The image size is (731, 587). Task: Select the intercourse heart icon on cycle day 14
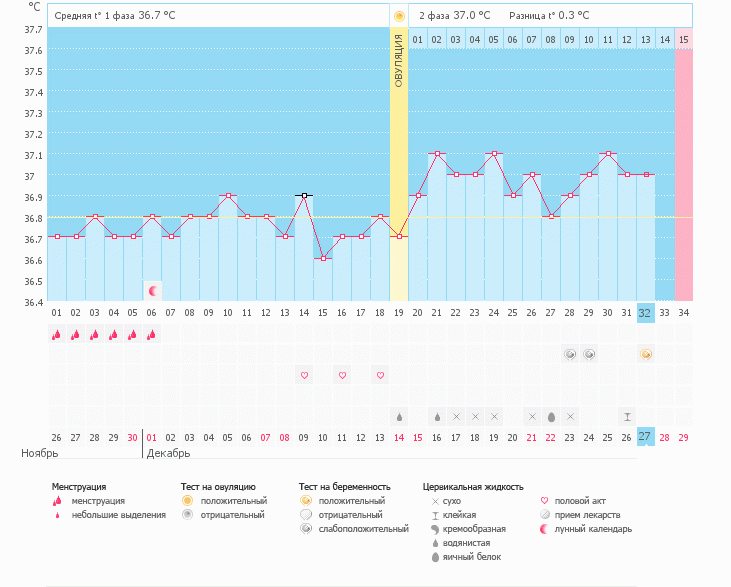304,375
